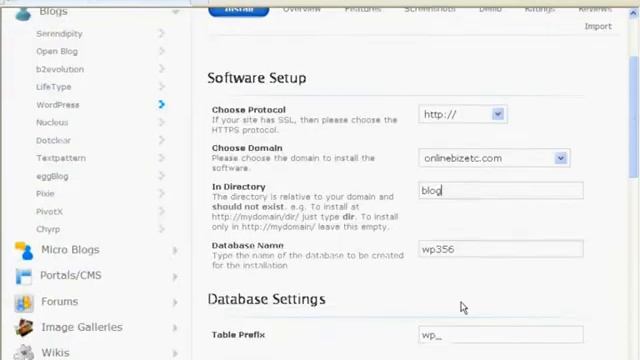Click the Micro Blogs category icon
This screenshot has height=360, width=640.
(x=24, y=251)
